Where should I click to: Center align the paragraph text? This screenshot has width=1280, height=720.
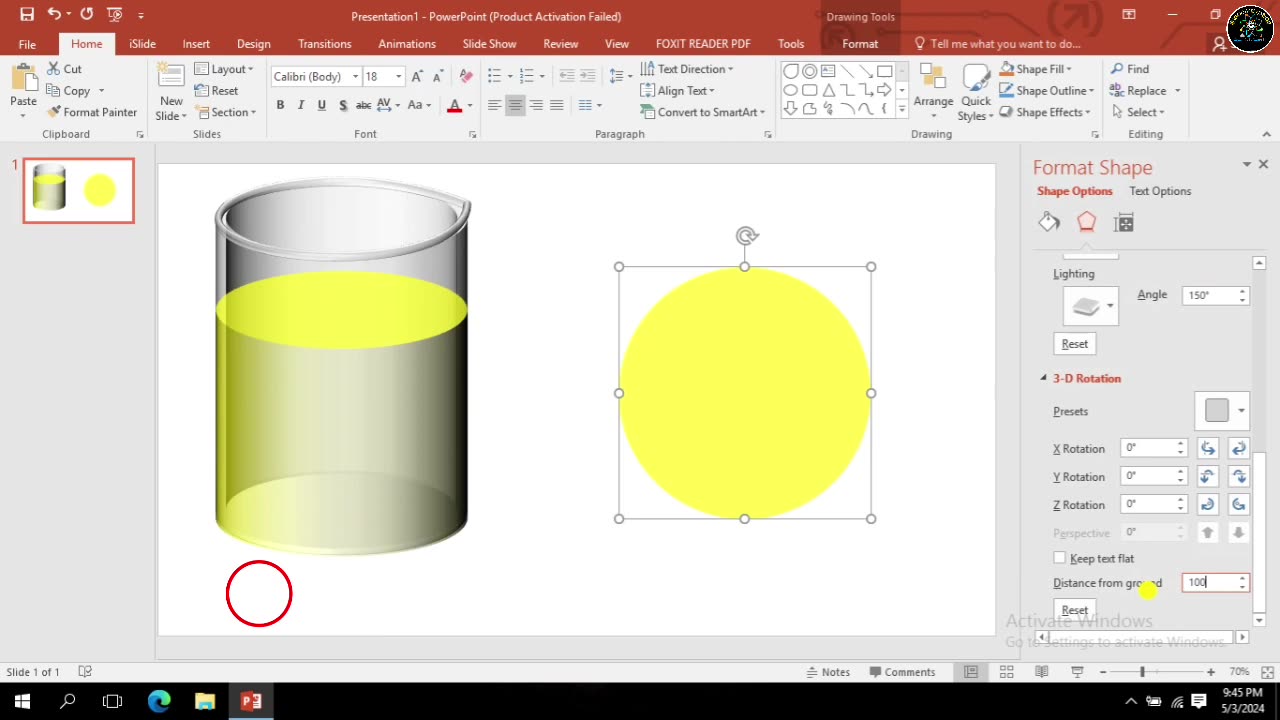515,105
